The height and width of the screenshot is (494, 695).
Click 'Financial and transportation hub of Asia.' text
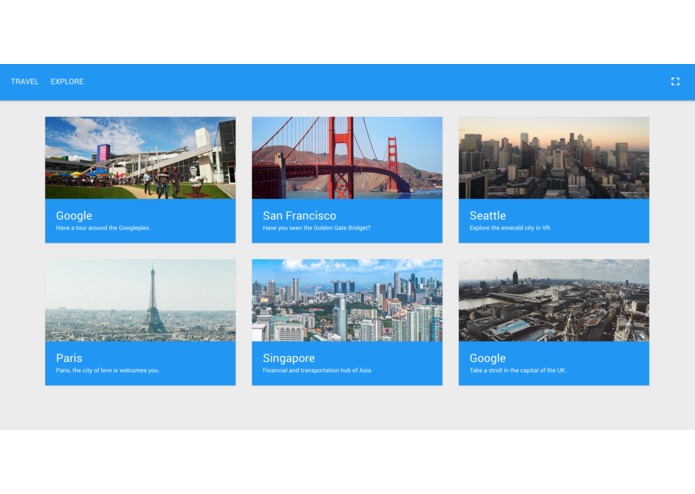pyautogui.click(x=317, y=370)
